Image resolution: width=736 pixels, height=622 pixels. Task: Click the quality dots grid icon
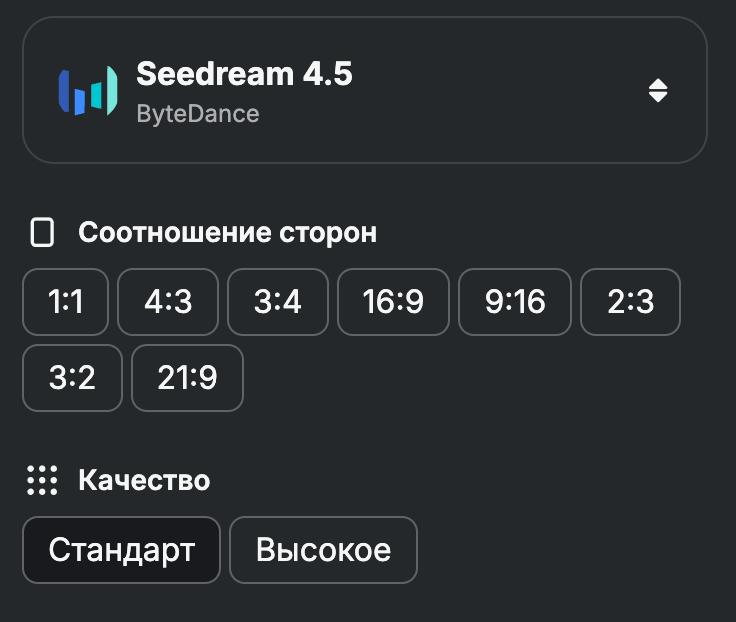[42, 480]
